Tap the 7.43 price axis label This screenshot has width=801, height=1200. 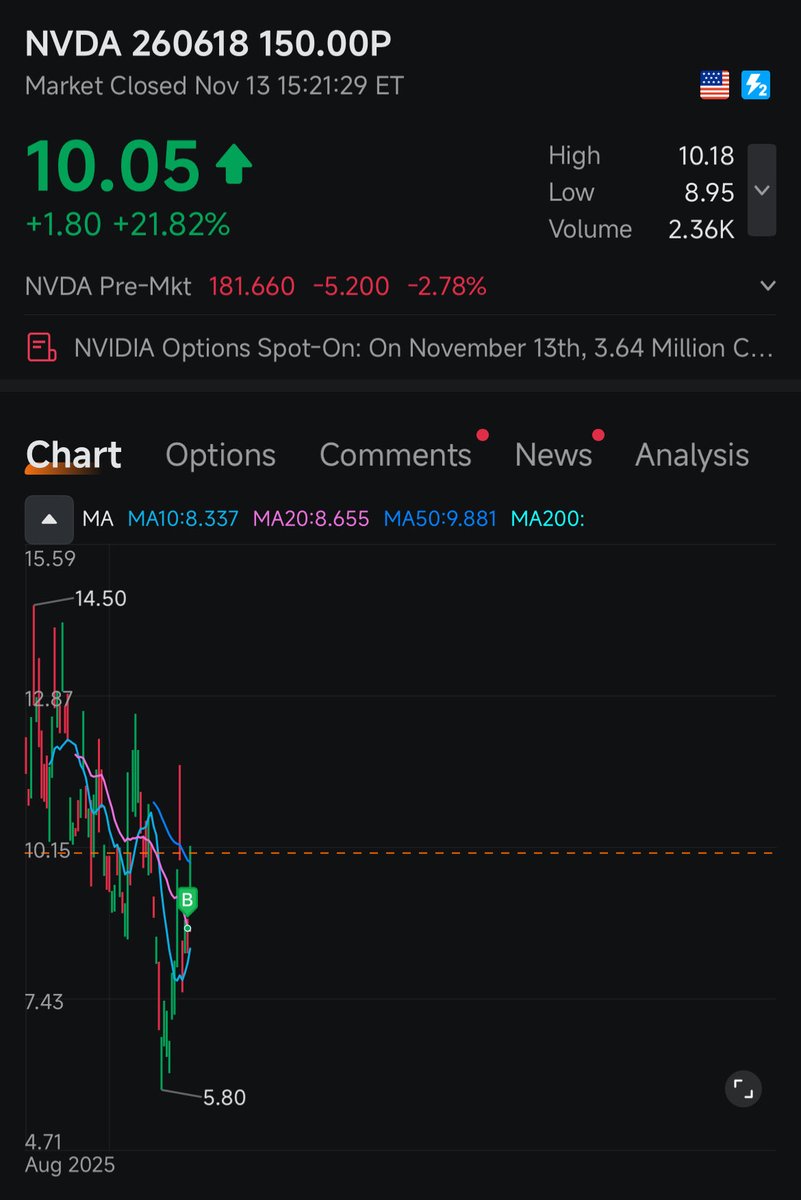[x=44, y=1002]
